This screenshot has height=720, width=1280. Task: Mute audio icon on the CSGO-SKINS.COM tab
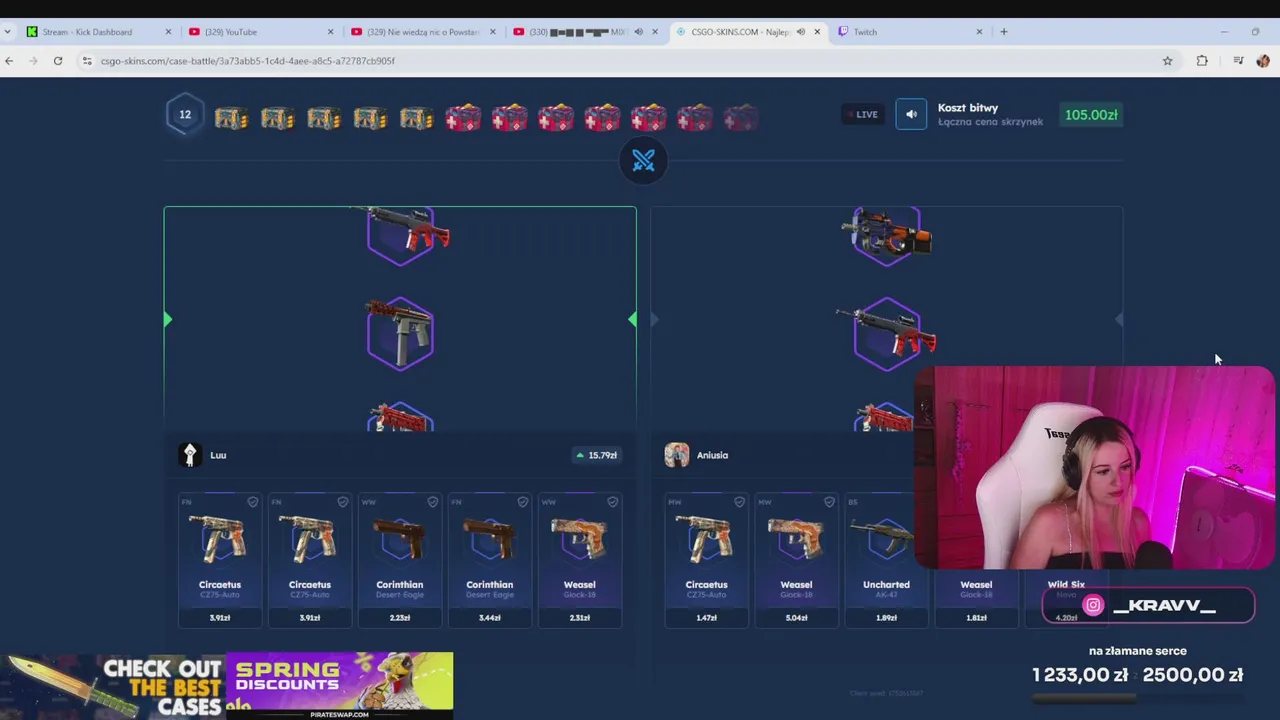(x=800, y=32)
